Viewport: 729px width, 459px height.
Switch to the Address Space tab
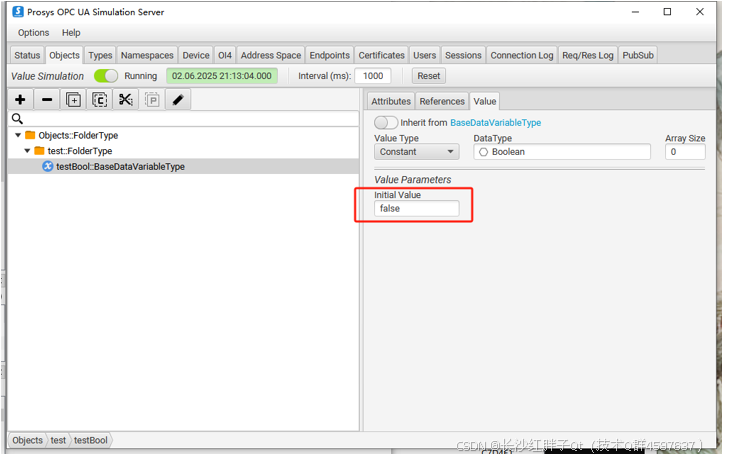(x=271, y=55)
